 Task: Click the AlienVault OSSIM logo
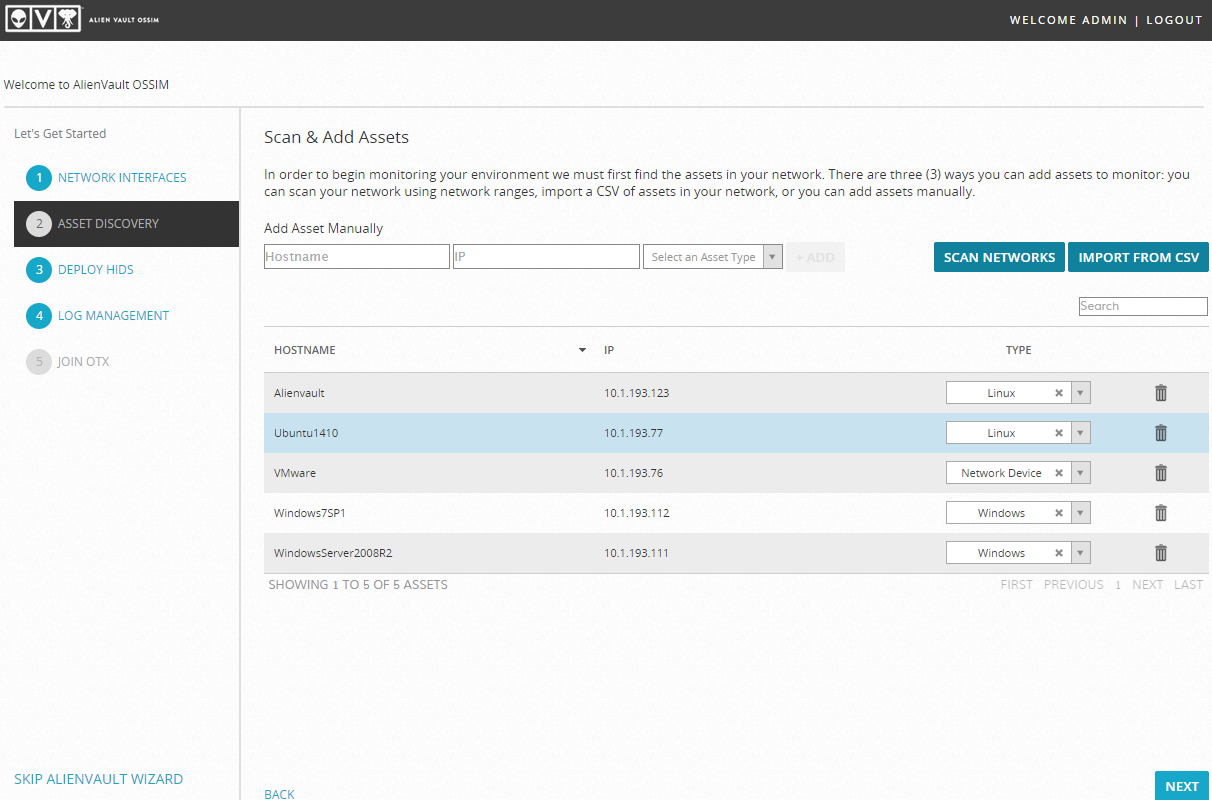click(82, 20)
